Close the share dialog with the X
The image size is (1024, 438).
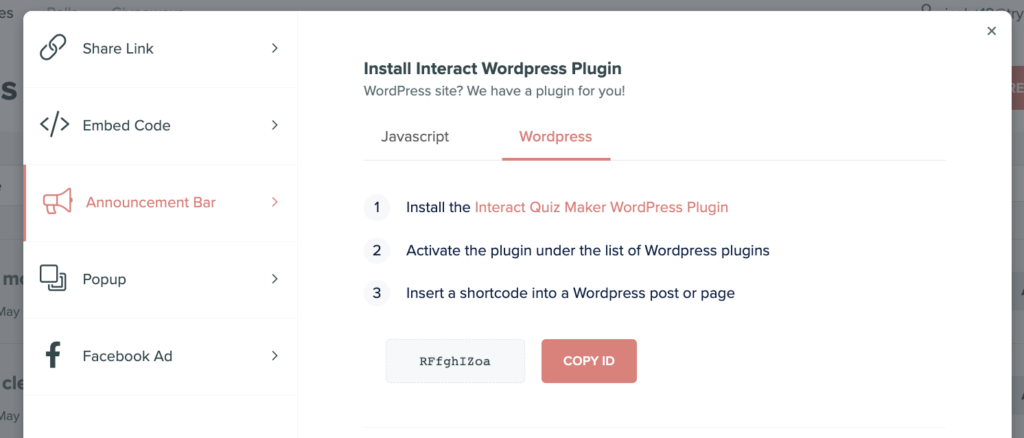point(991,31)
